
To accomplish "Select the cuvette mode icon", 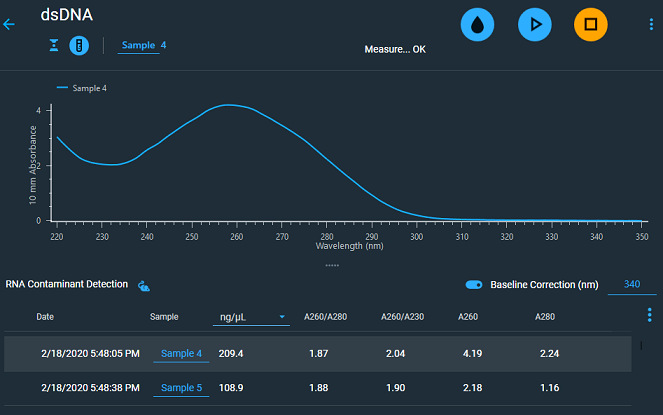I will 79,46.
